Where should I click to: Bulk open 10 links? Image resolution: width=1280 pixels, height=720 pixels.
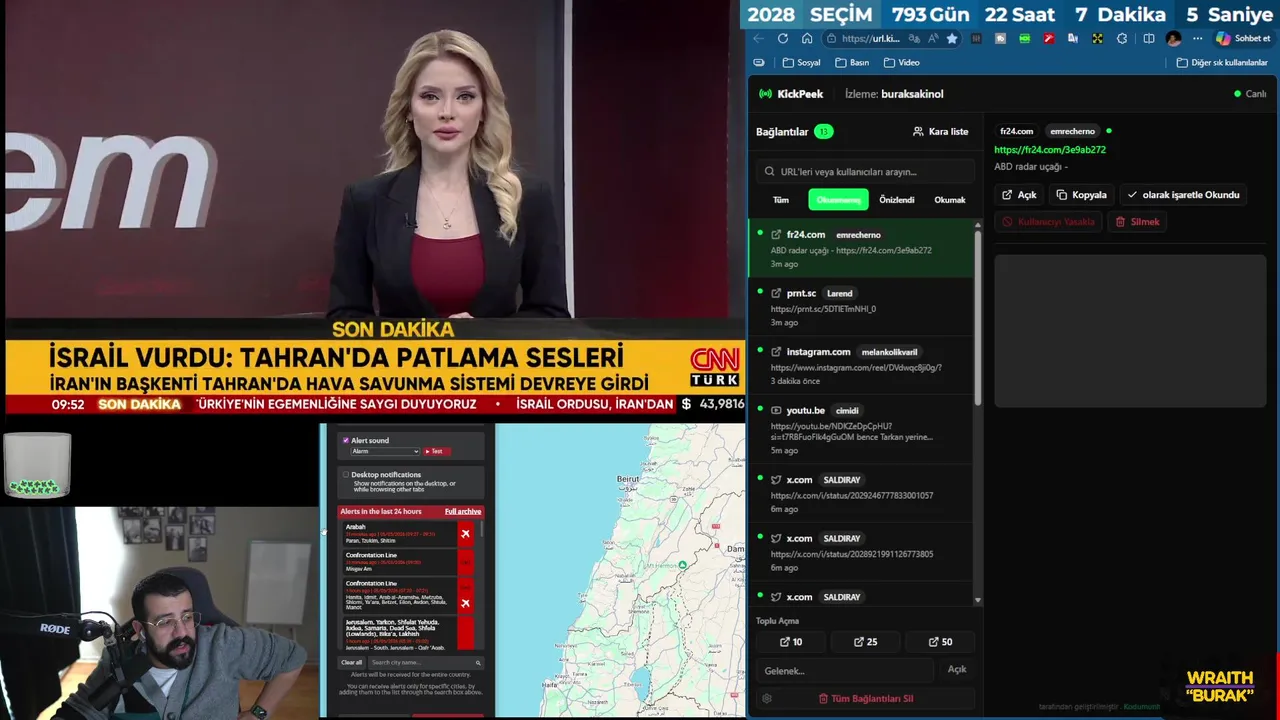pyautogui.click(x=790, y=642)
